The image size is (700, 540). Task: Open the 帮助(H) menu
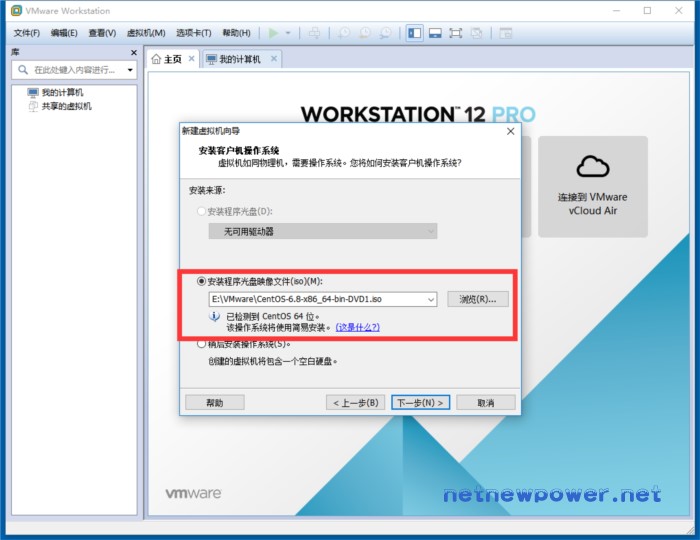237,33
